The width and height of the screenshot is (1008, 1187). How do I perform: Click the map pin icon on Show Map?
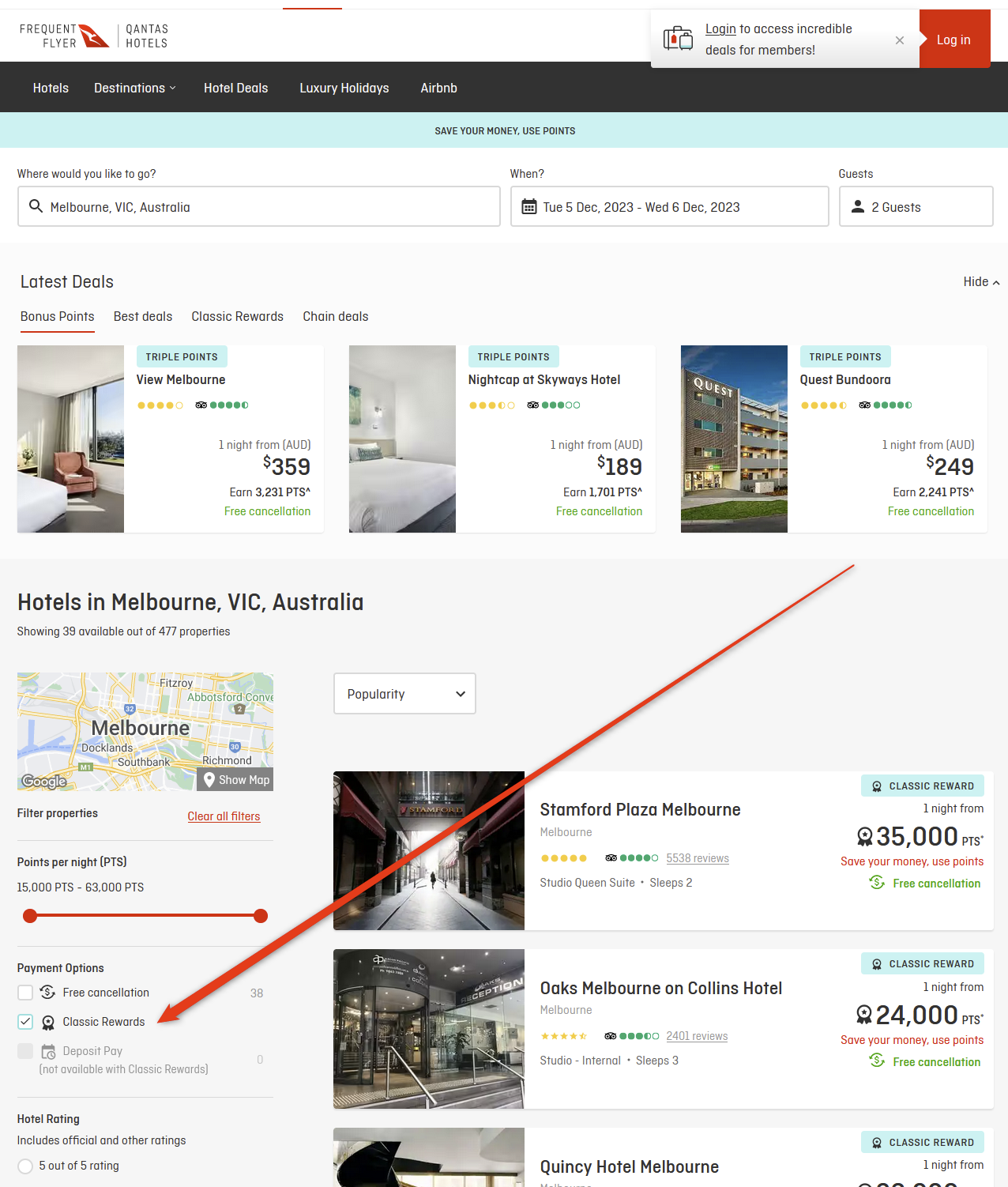[x=209, y=779]
